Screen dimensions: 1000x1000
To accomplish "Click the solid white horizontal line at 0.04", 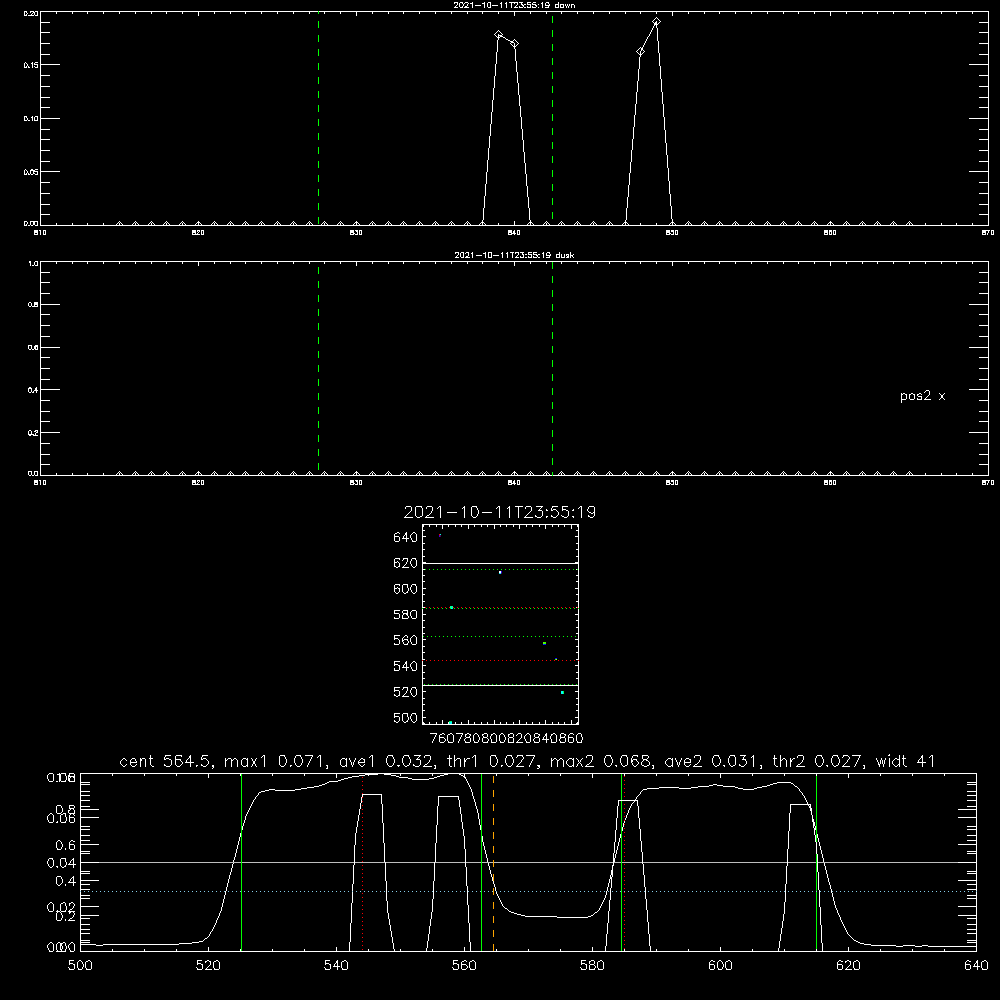I will point(528,862).
